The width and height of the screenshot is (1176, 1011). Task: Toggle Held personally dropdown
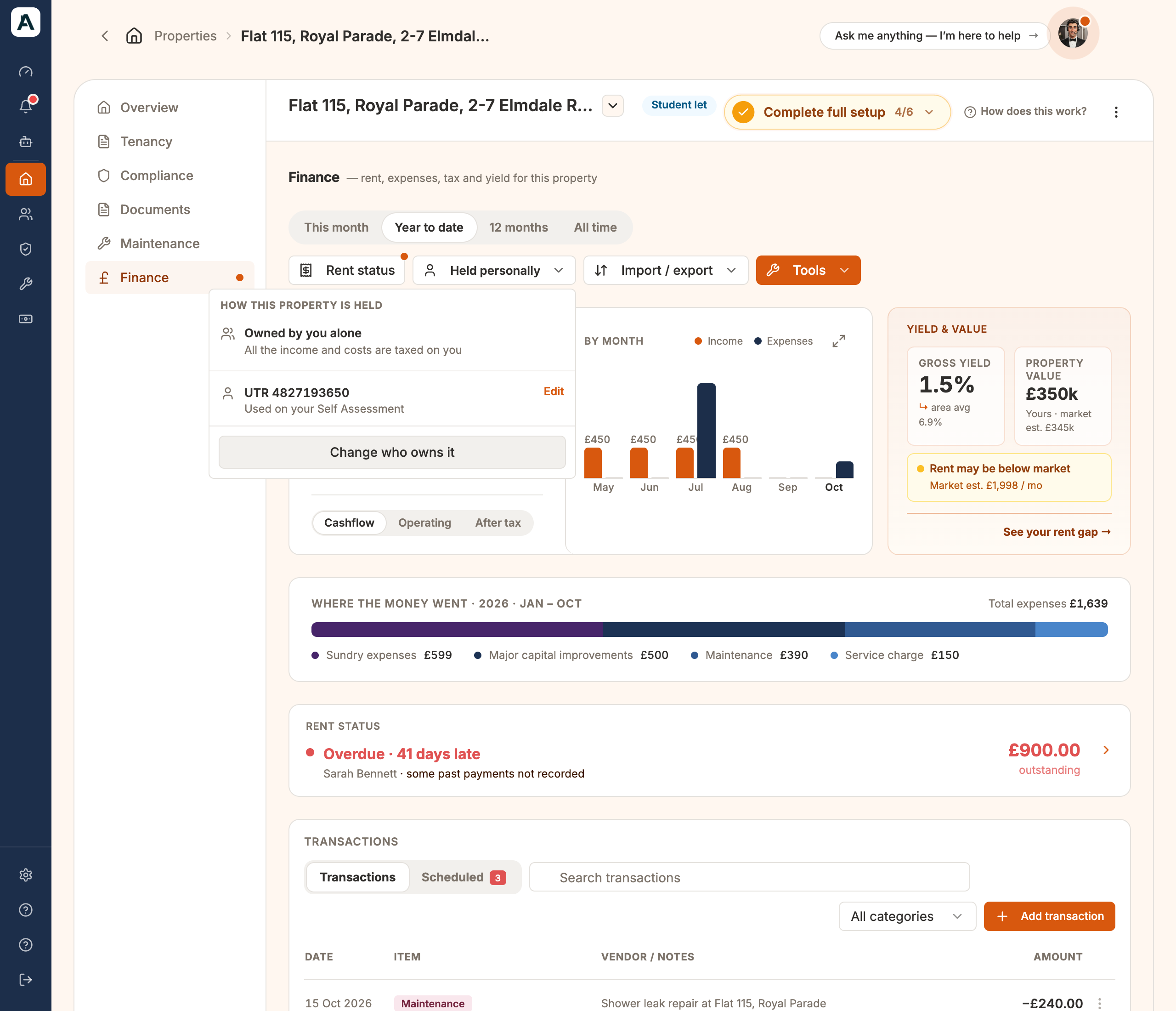click(494, 270)
